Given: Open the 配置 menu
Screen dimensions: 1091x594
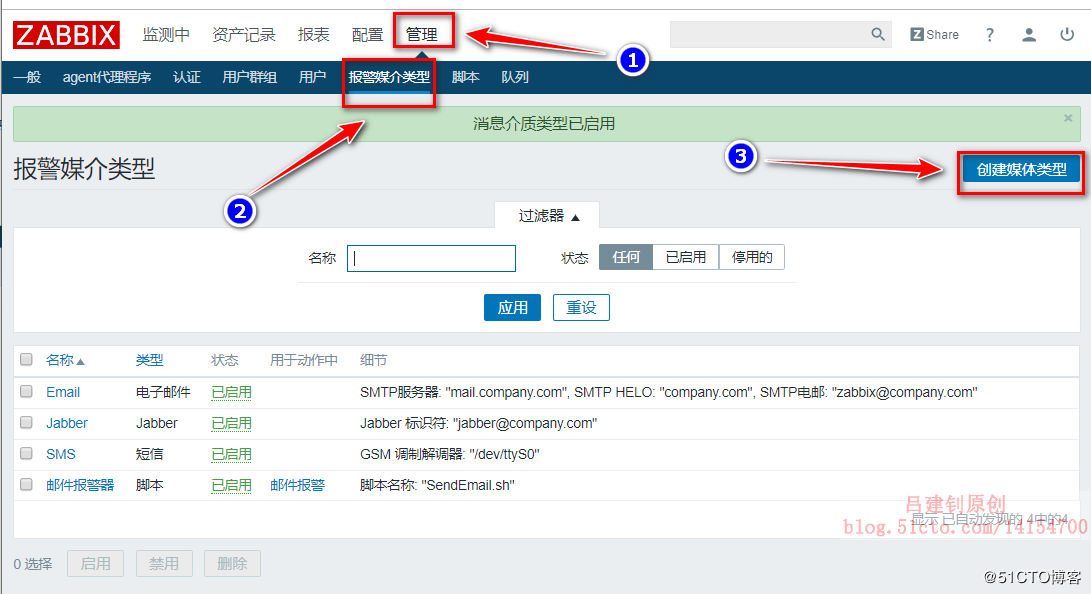Looking at the screenshot, I should [x=367, y=35].
